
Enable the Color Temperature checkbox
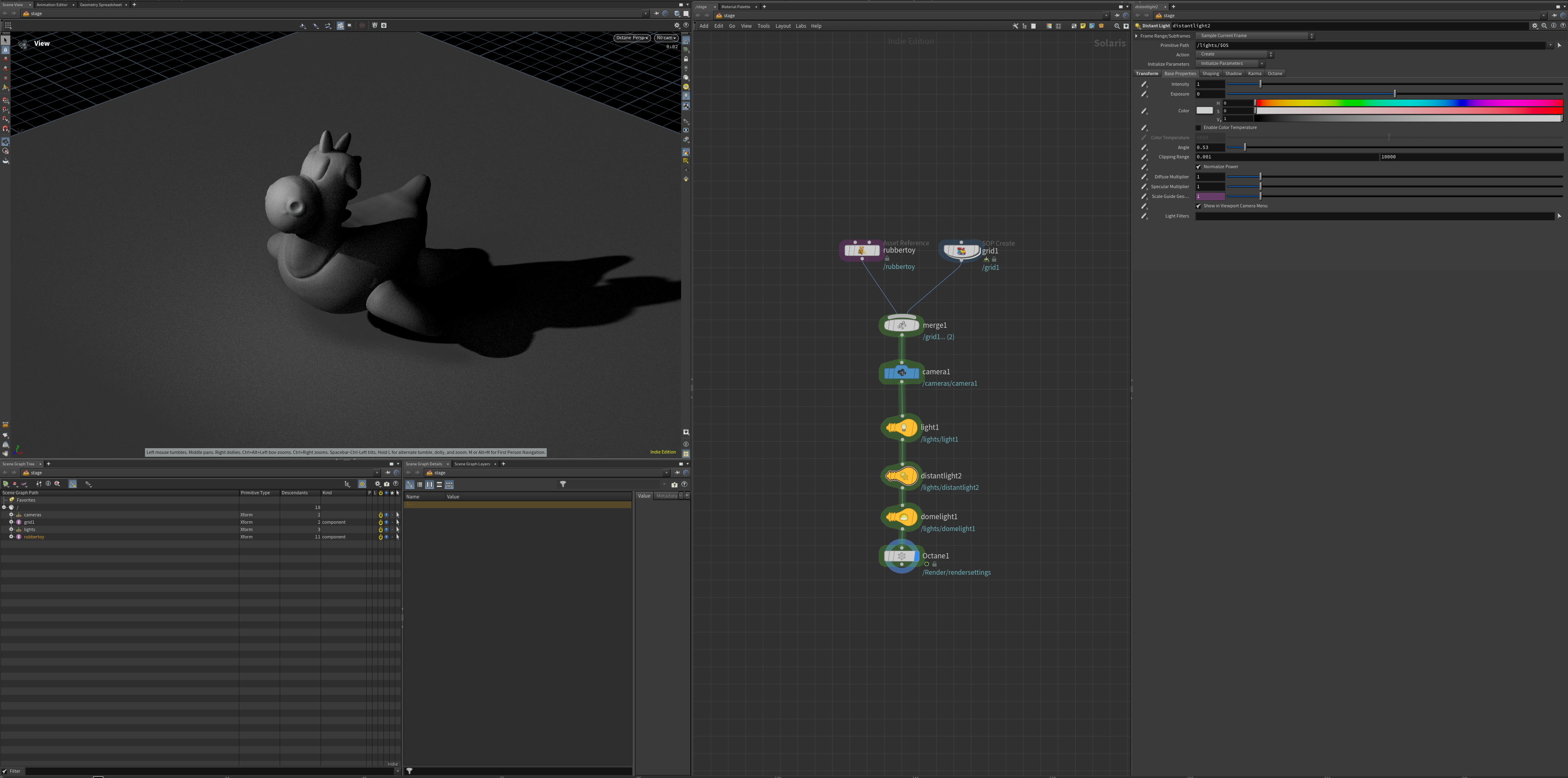(x=1198, y=128)
